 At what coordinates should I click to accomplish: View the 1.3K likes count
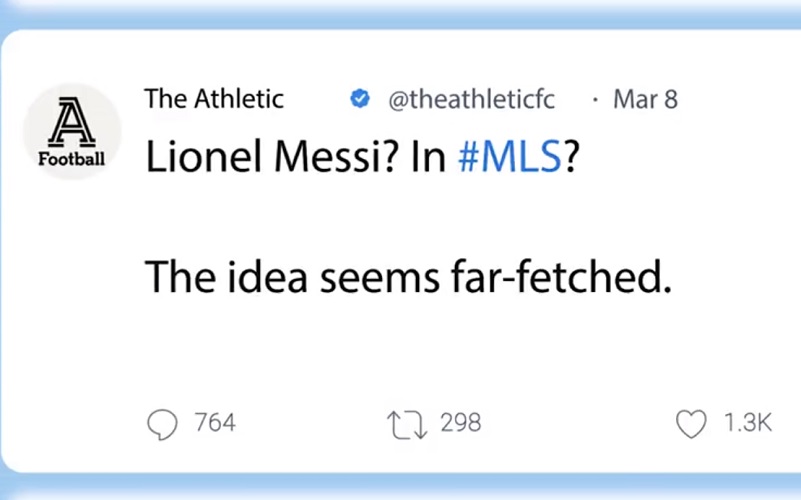click(747, 424)
